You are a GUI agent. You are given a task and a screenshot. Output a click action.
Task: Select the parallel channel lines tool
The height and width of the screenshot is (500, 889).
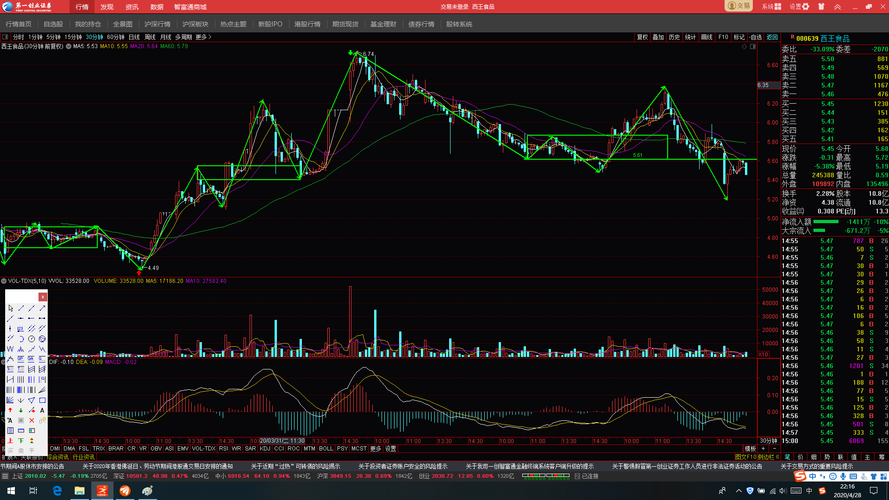click(31, 328)
